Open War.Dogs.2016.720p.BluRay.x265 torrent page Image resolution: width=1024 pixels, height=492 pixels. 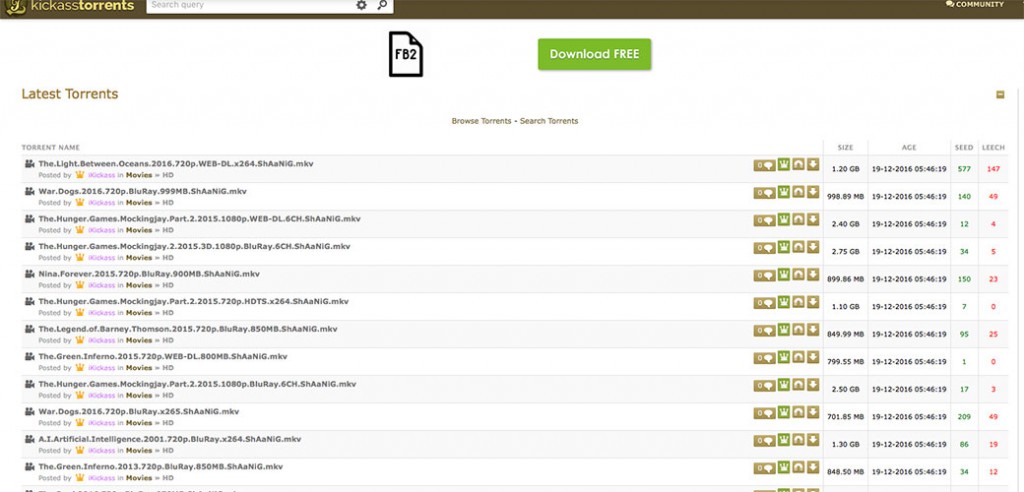(x=138, y=411)
